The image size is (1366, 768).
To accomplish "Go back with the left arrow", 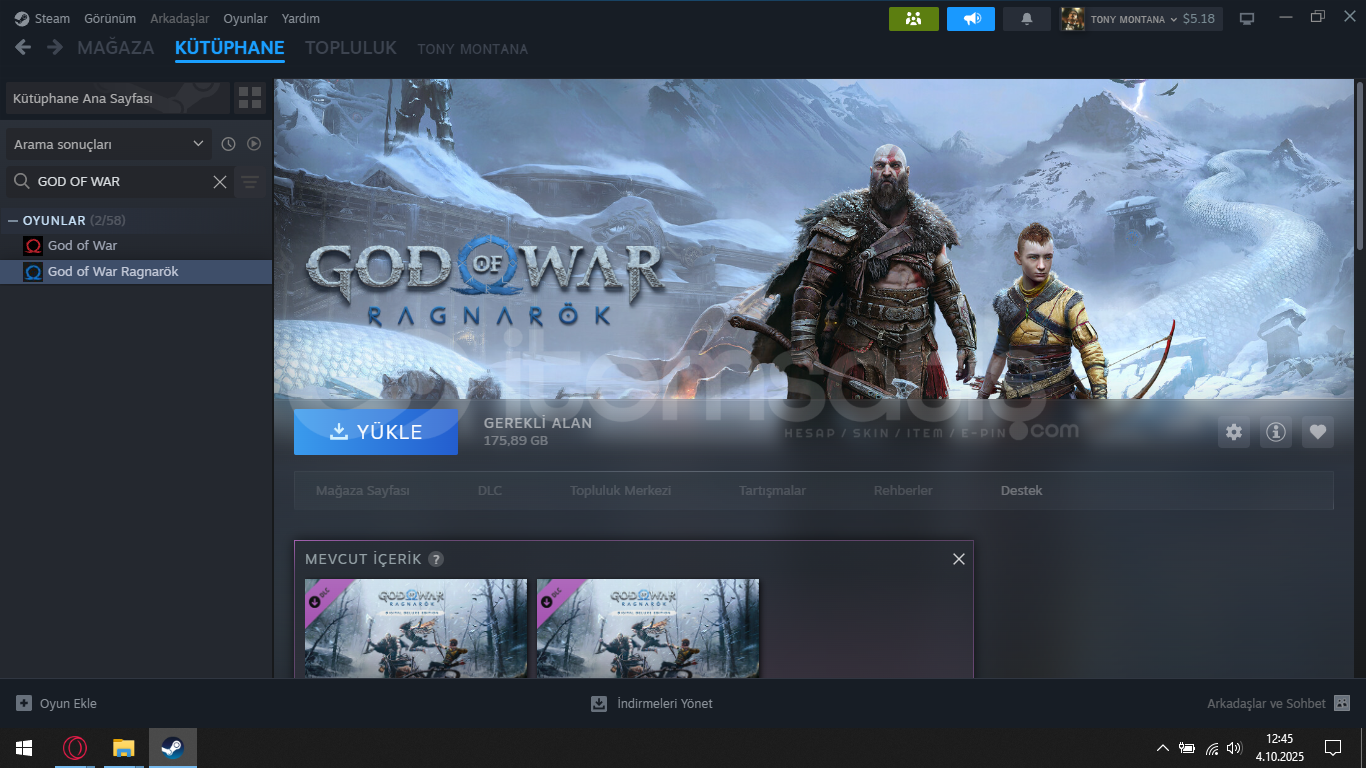I will (23, 47).
